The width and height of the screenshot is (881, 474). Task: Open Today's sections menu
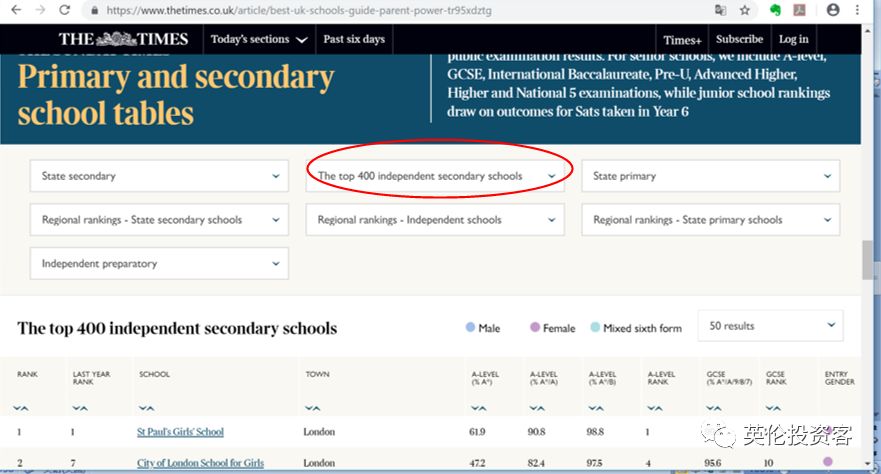(x=258, y=39)
